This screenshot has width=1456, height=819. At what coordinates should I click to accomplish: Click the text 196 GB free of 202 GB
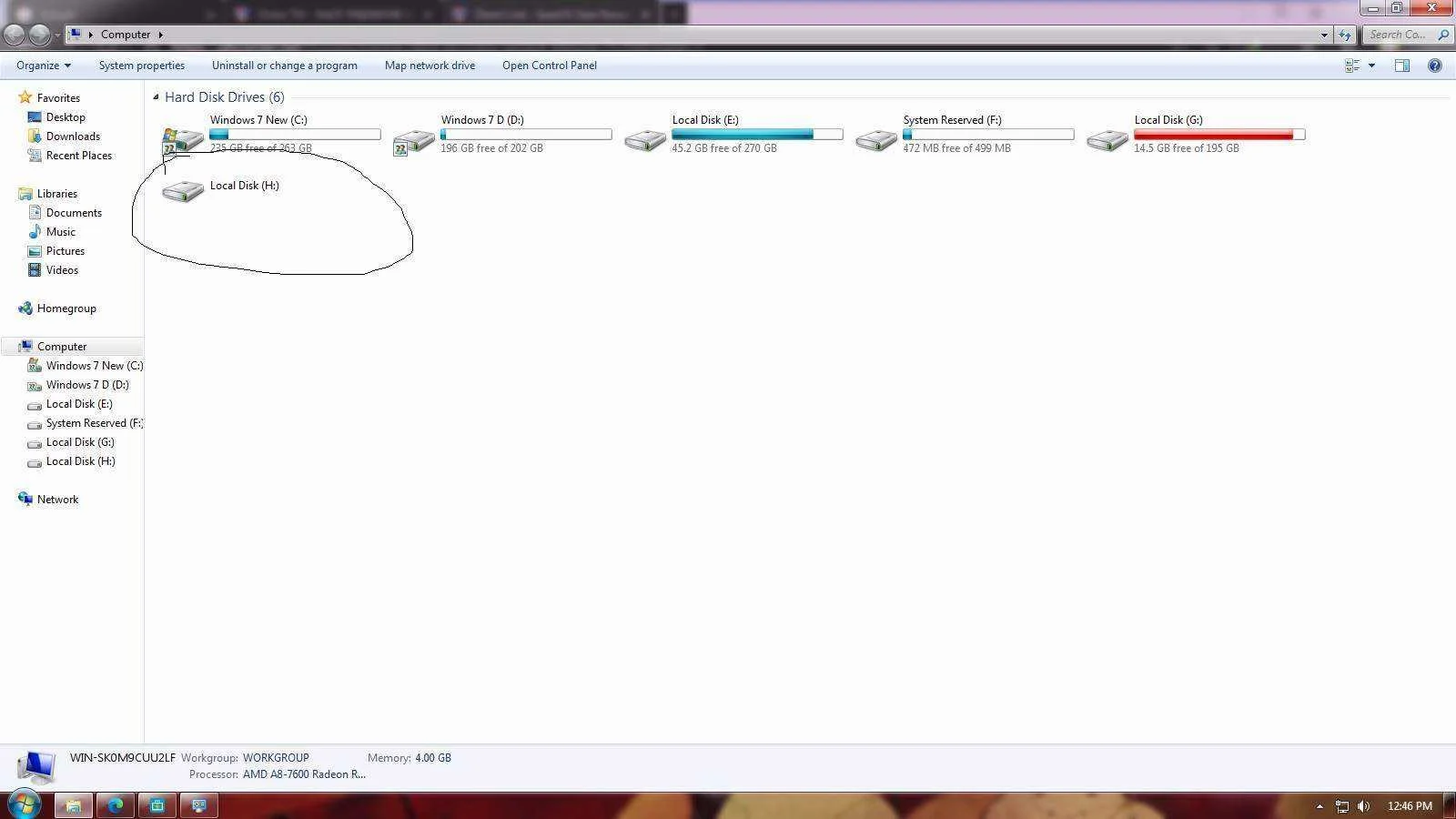(x=491, y=148)
